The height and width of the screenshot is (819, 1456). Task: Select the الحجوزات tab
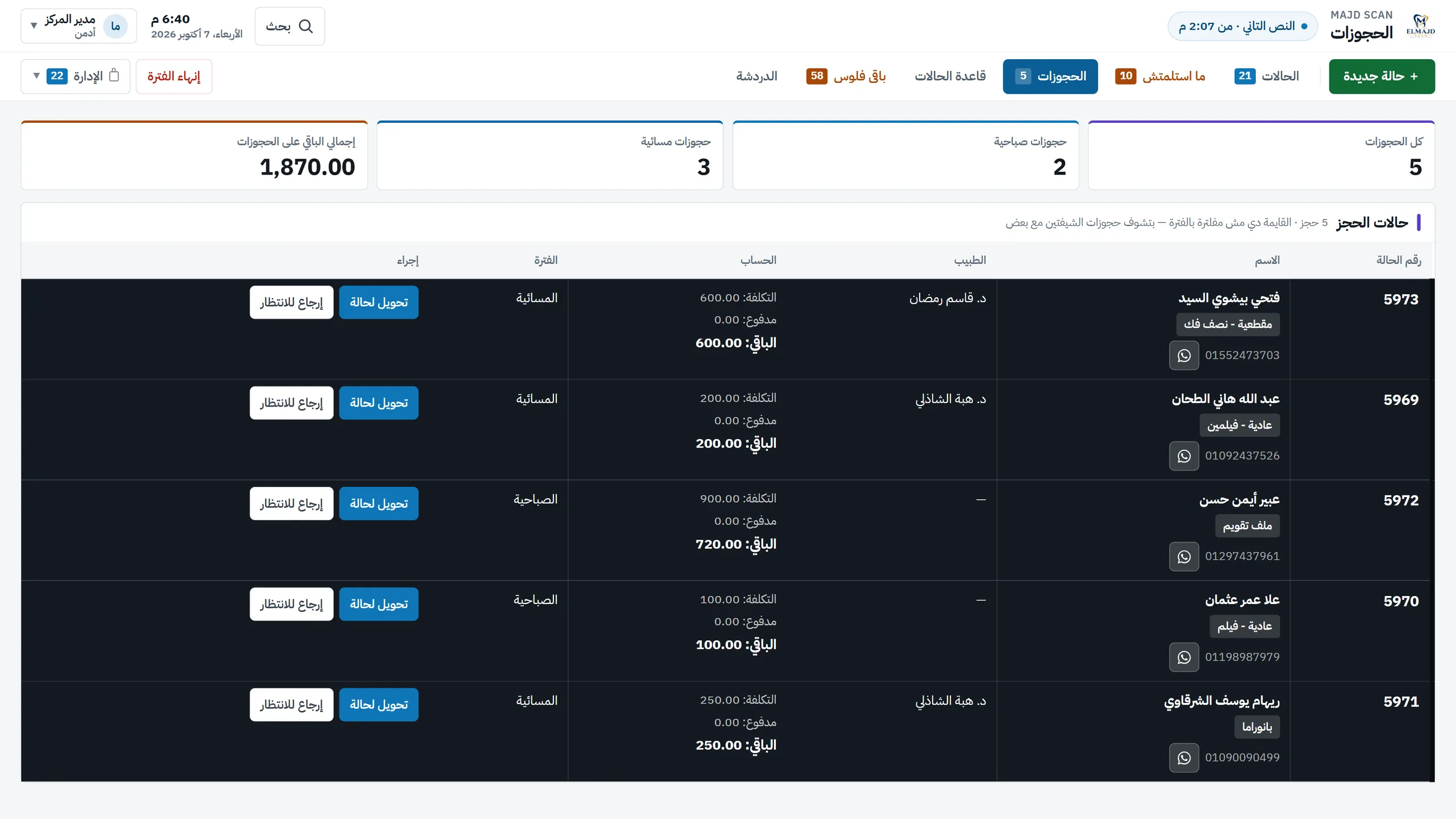[x=1050, y=76]
